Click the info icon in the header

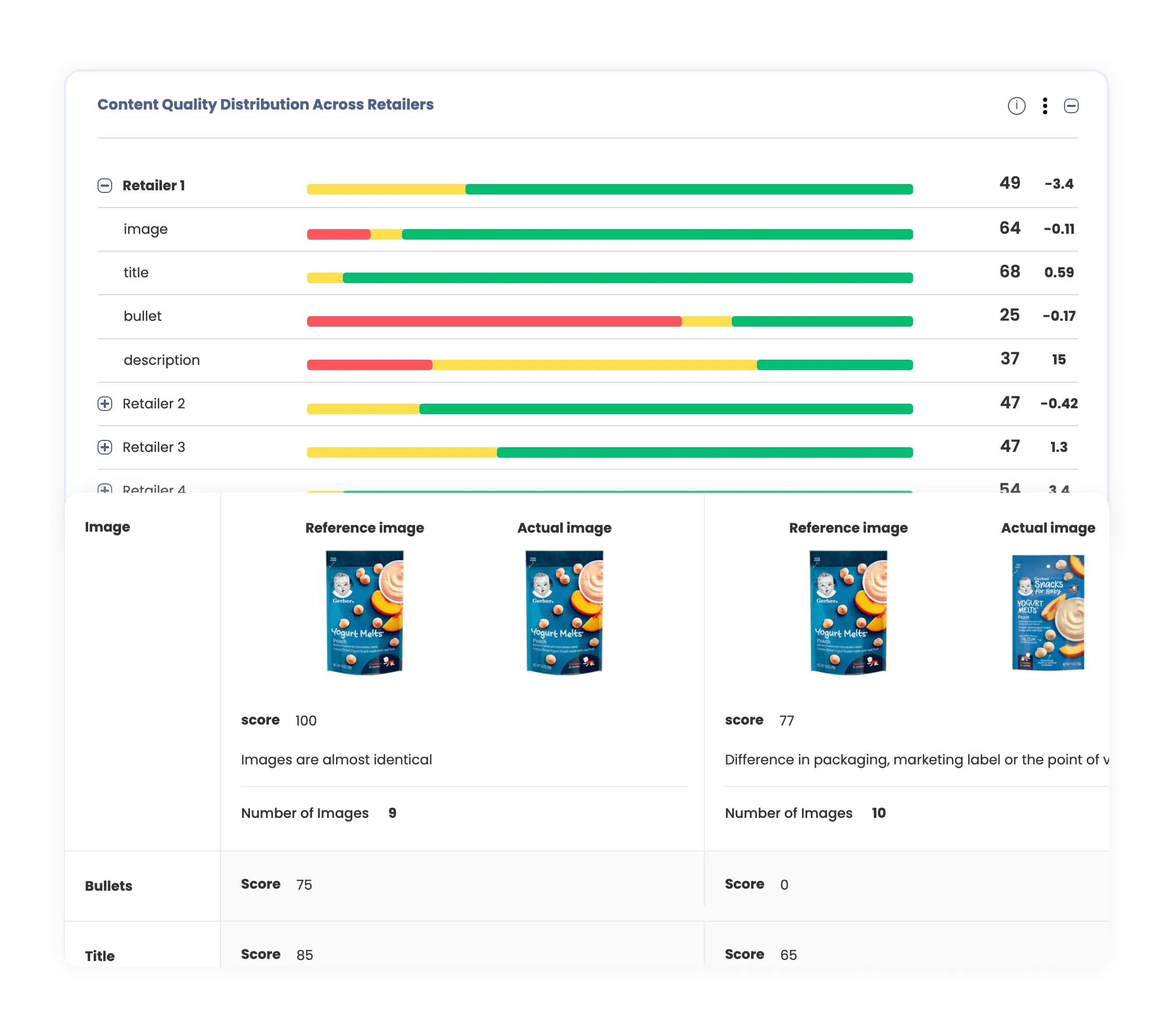click(x=1016, y=105)
